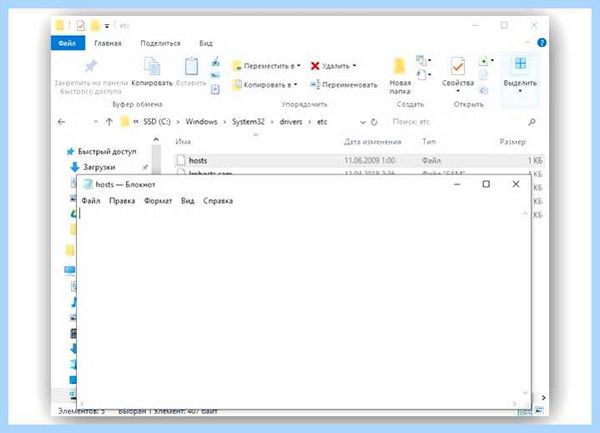This screenshot has height=433, width=600.
Task: Open the Файл menu in Notepad
Action: (x=91, y=201)
